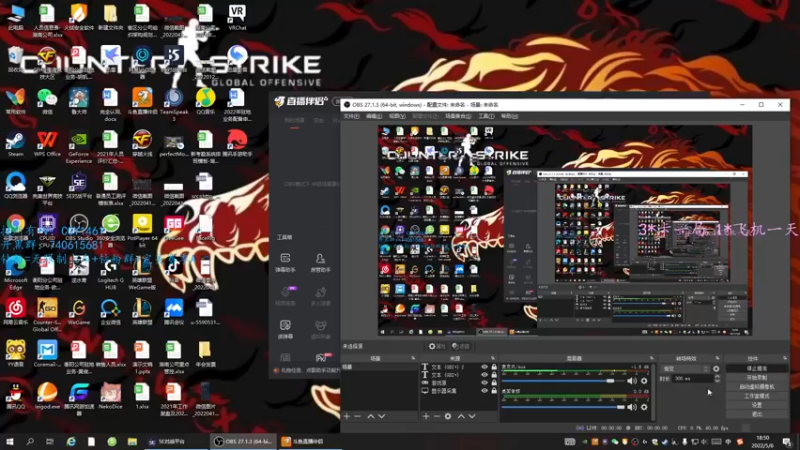Move the selected source down
This screenshot has width=800, height=450.
coord(472,416)
